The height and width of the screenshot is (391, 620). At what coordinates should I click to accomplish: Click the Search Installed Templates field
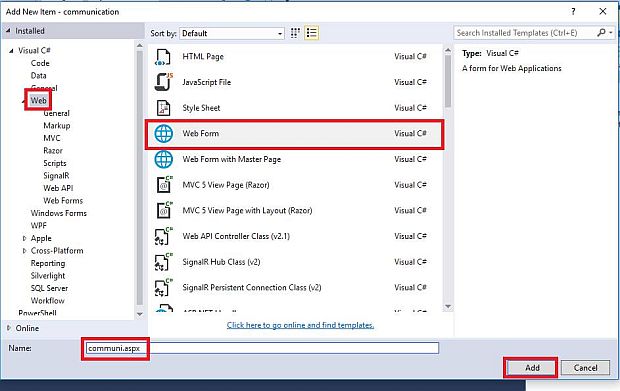click(525, 32)
